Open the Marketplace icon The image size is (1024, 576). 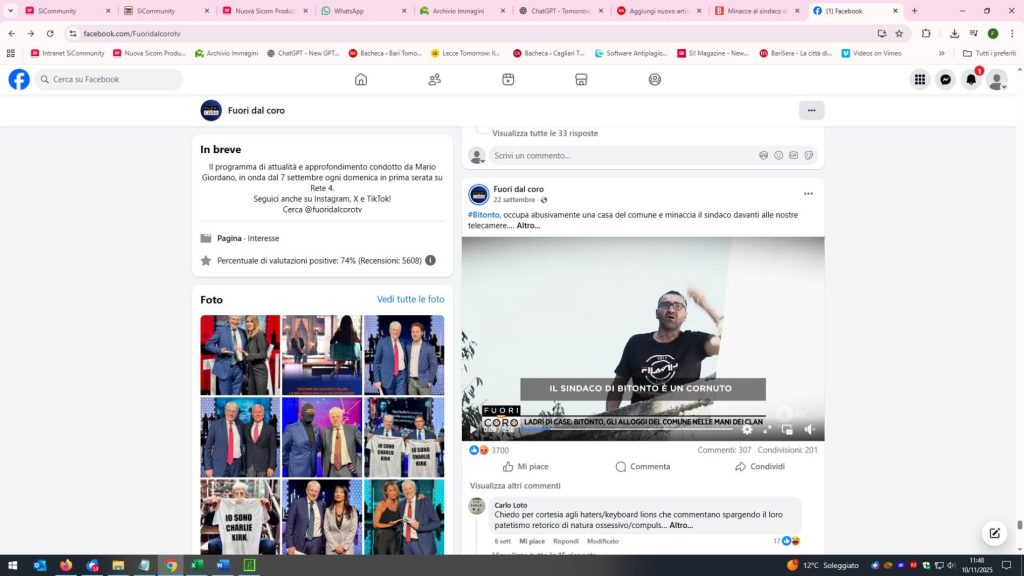pos(581,80)
